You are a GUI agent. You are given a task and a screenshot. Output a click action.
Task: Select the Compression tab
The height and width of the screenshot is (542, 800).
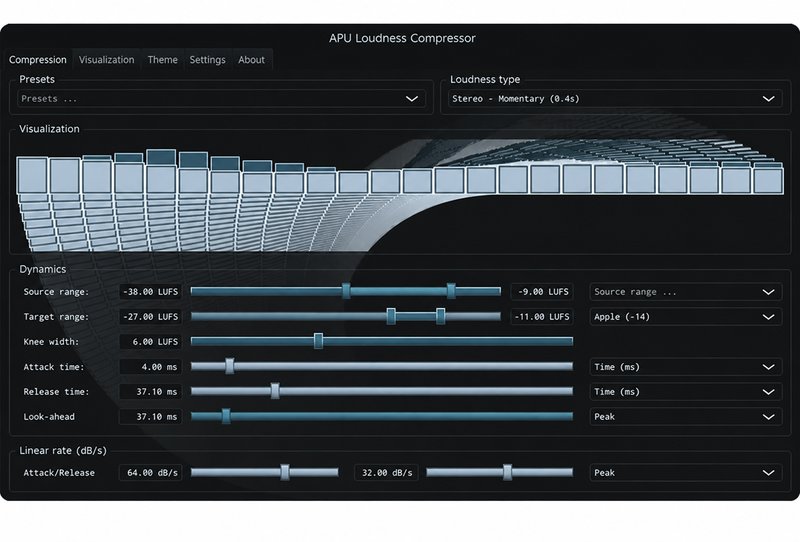click(38, 60)
